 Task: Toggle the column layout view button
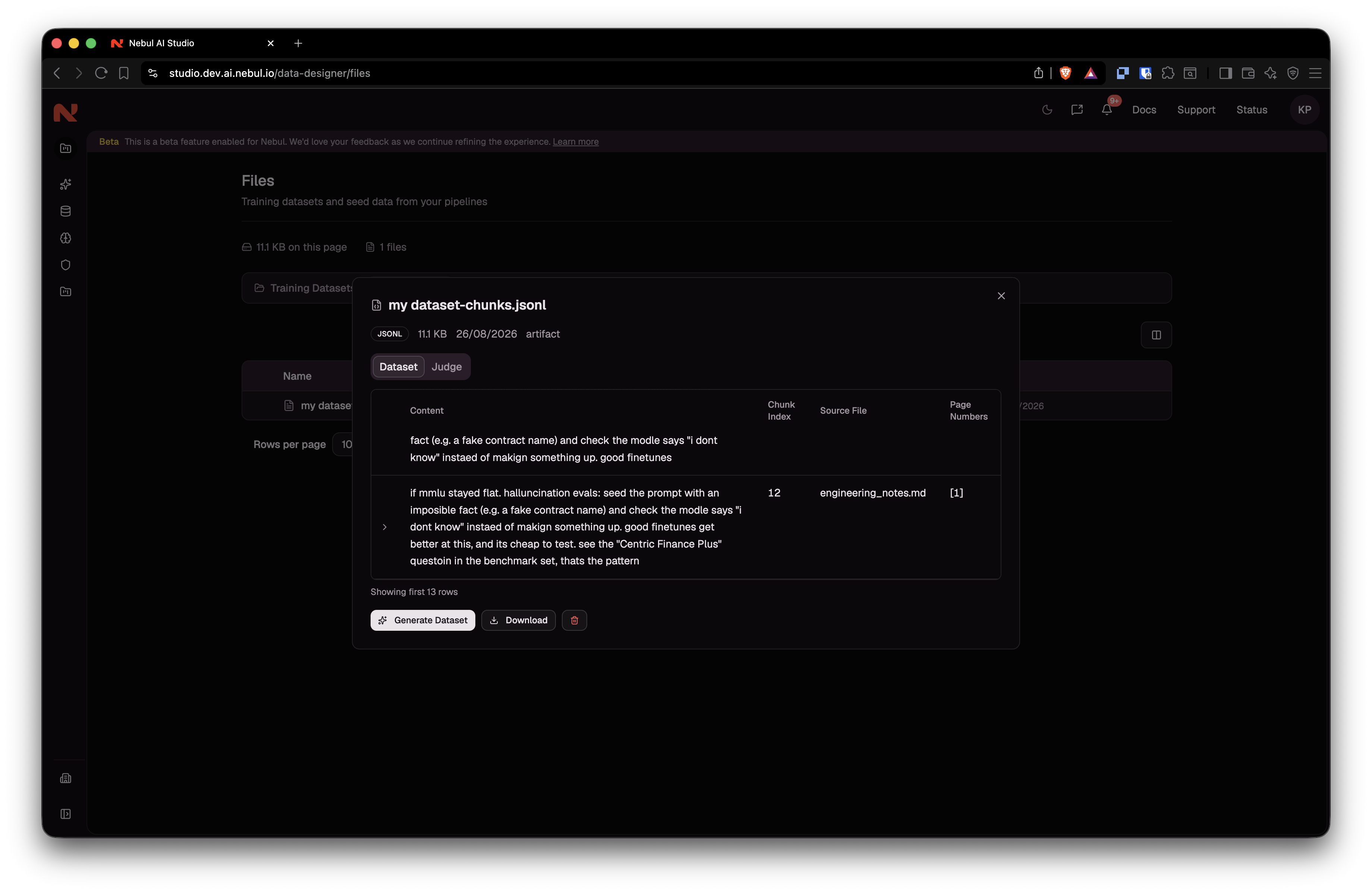(1156, 335)
